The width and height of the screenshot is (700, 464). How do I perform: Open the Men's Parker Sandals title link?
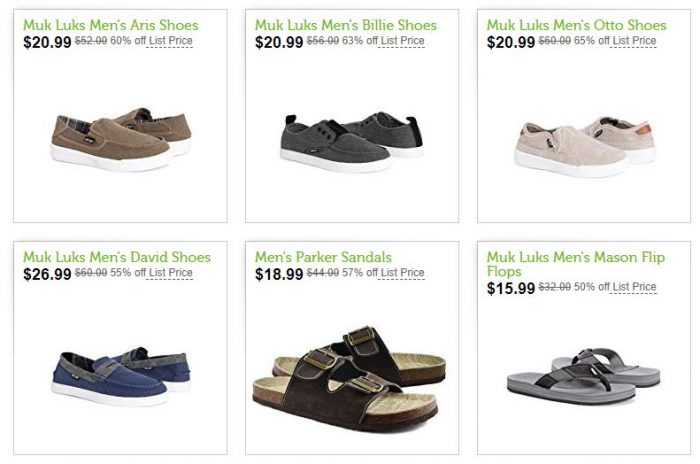click(x=323, y=257)
